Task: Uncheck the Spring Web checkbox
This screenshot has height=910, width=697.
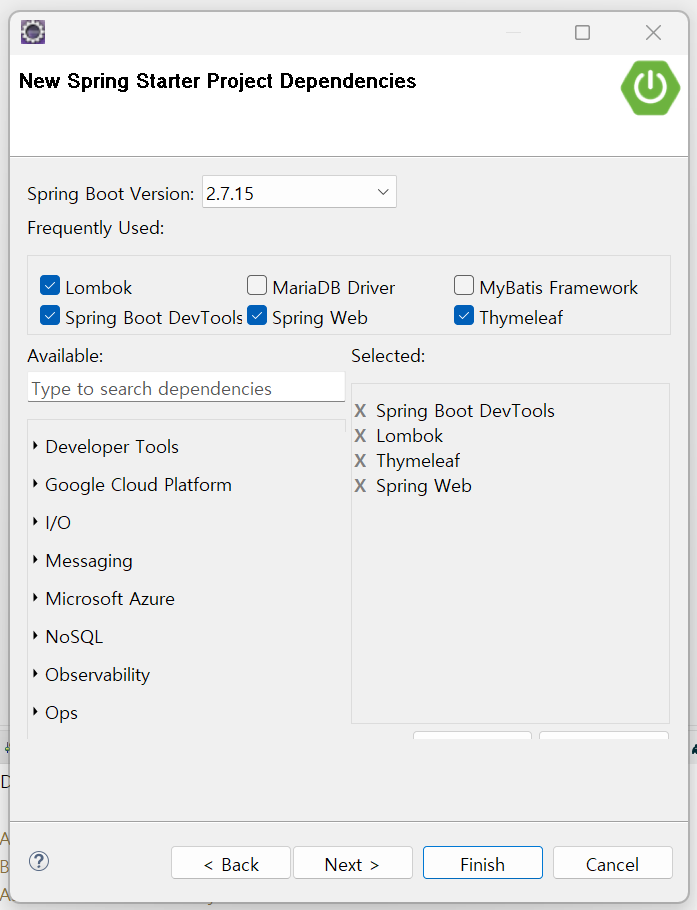Action: (257, 316)
